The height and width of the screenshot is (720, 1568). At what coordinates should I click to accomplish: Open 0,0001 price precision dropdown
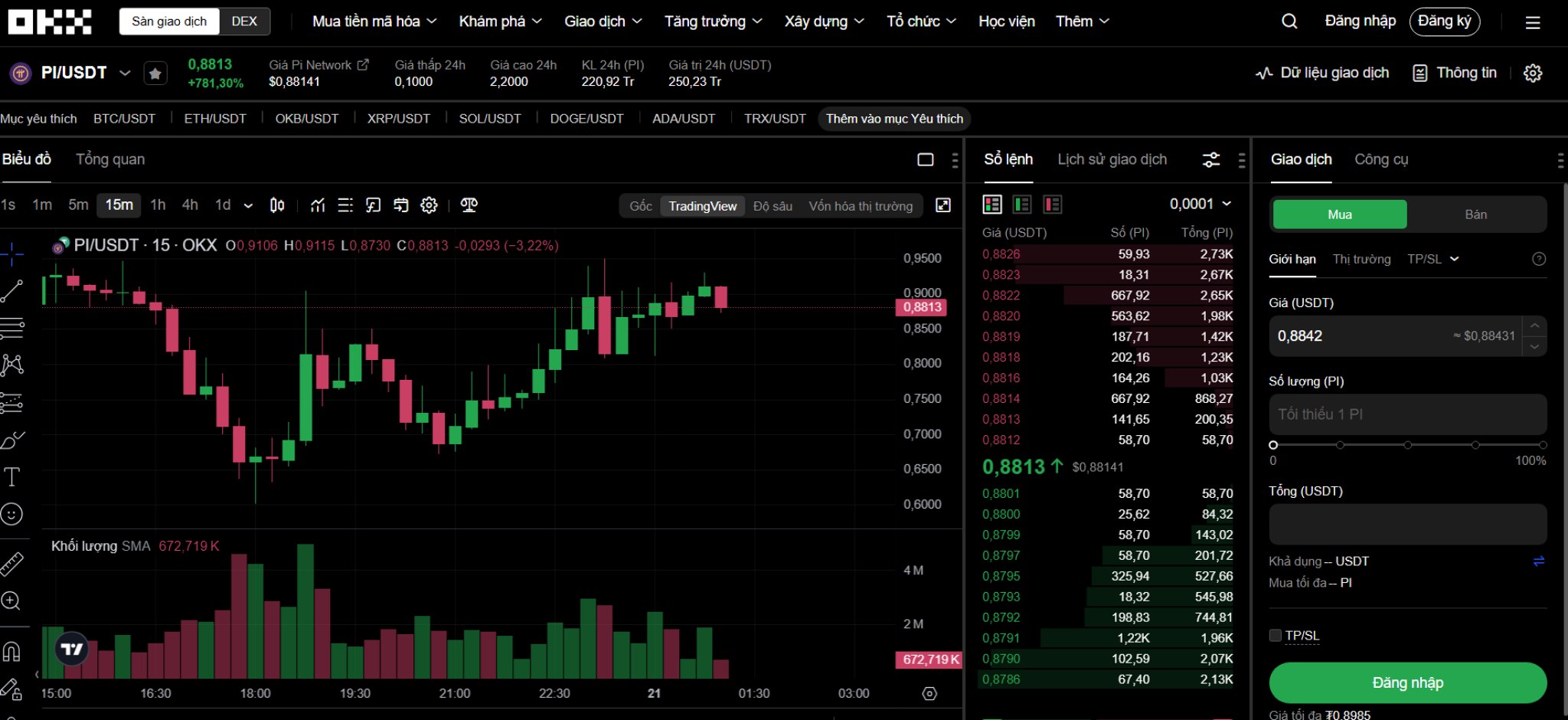[x=1200, y=204]
